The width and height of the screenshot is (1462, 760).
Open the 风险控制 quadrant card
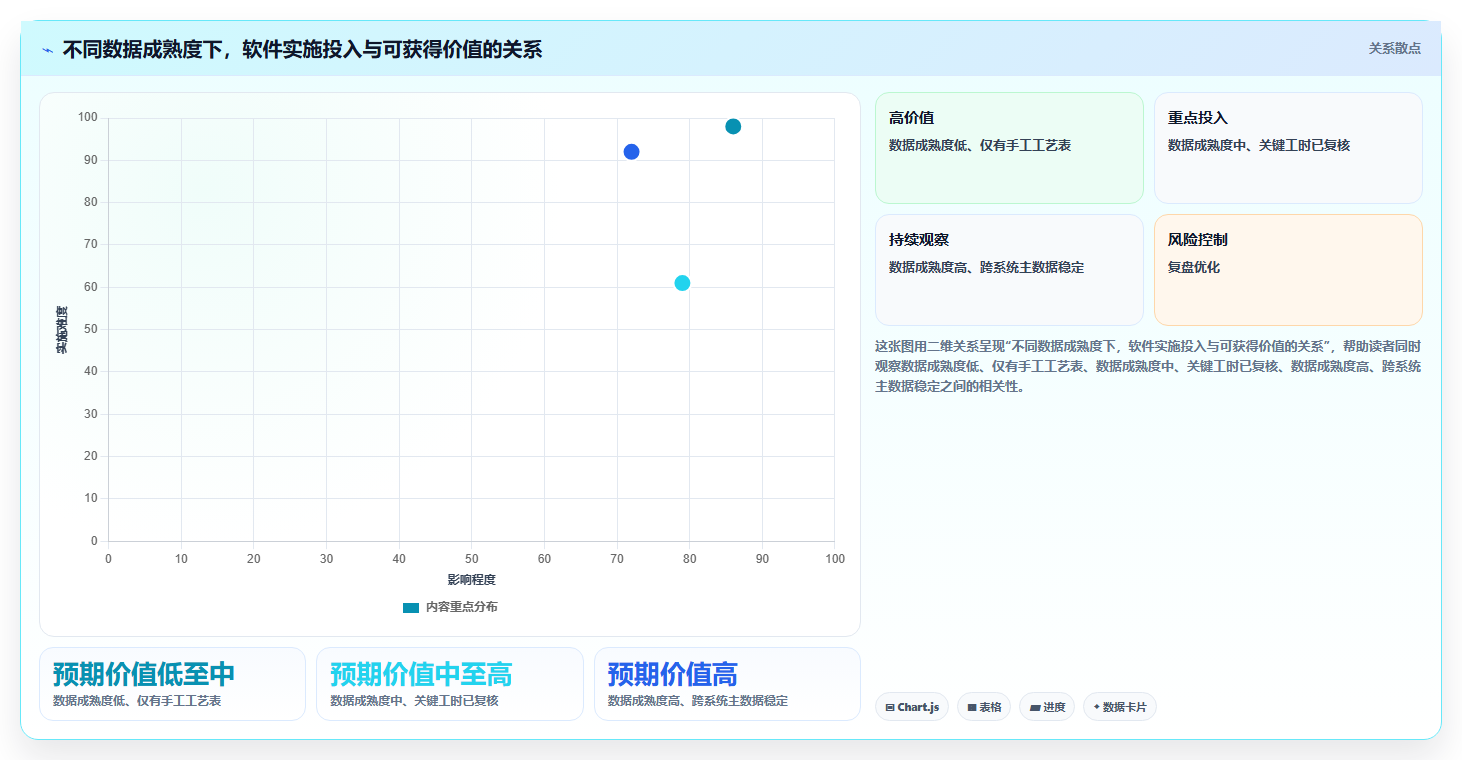1288,270
